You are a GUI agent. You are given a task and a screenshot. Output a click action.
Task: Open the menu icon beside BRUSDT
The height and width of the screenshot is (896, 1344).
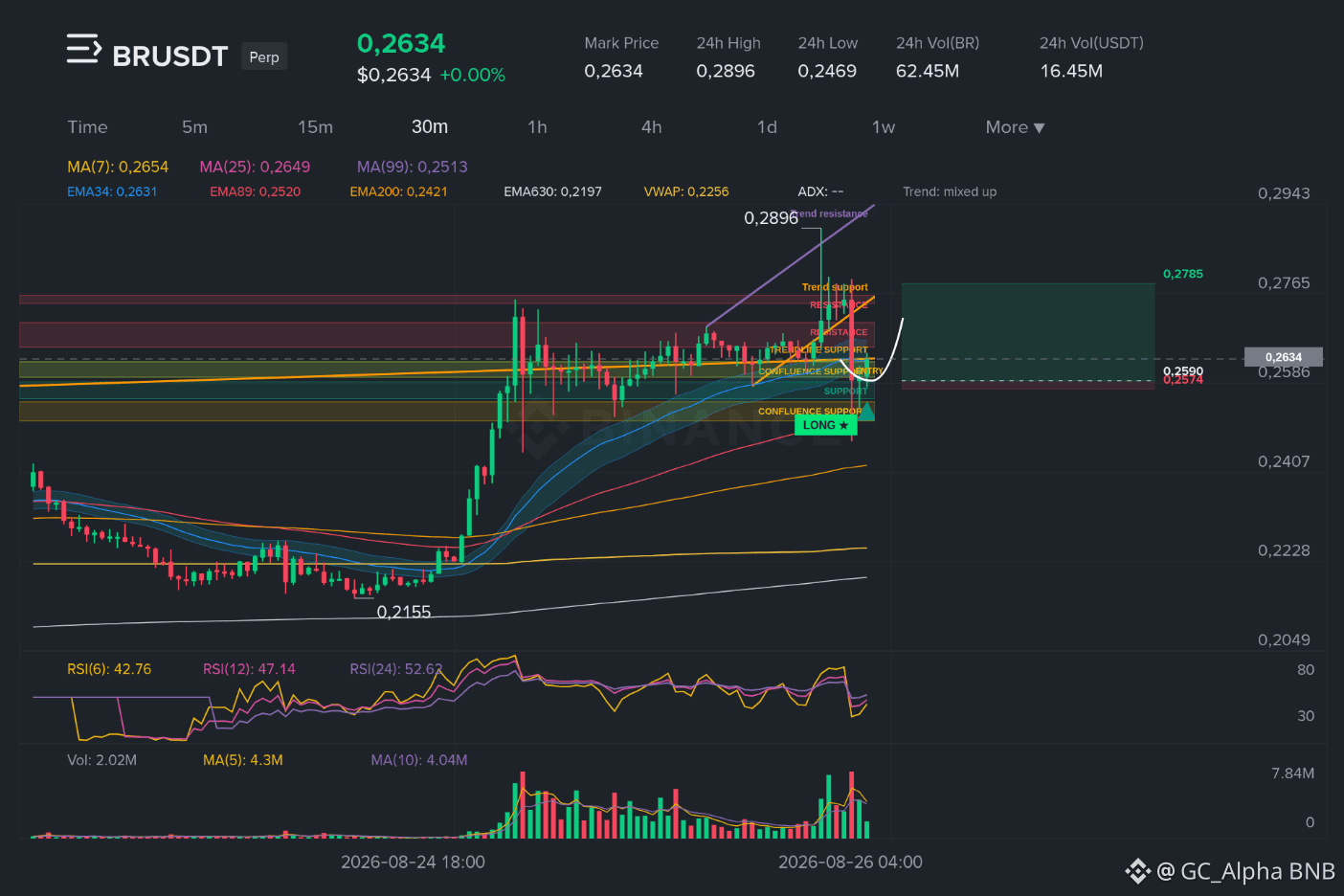pos(83,49)
